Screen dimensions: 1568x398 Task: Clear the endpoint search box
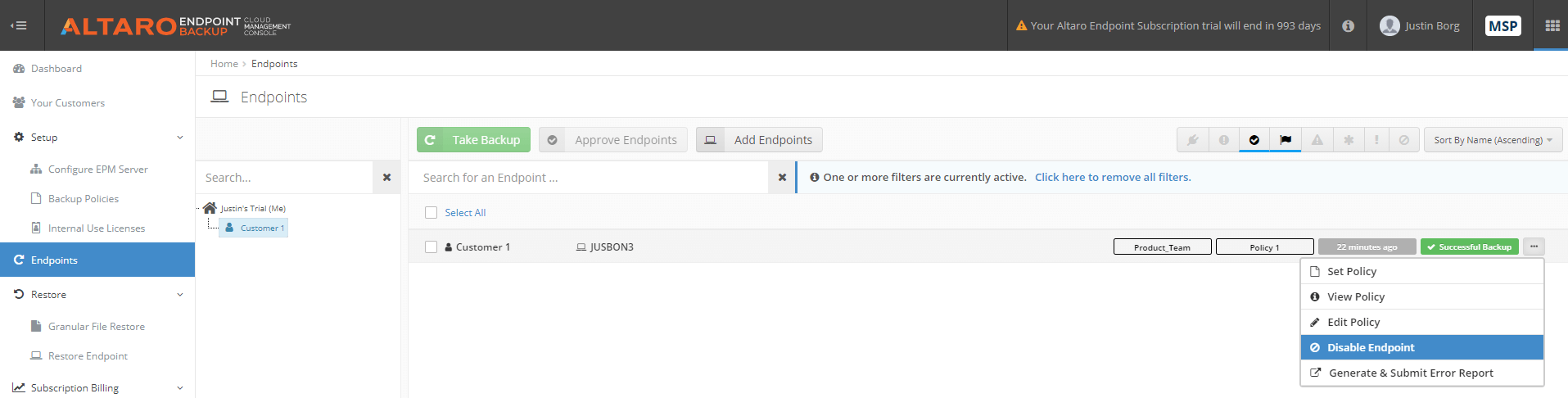pos(782,178)
